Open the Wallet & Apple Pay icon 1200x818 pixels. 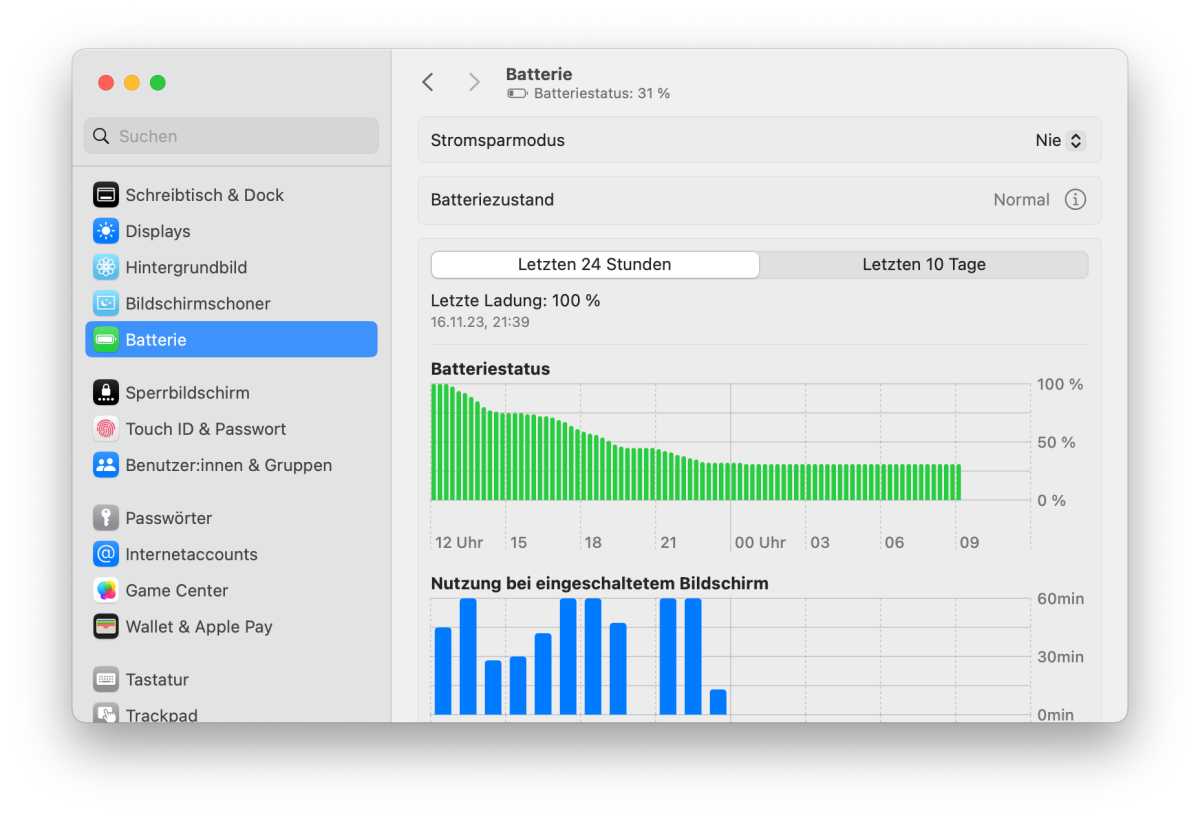coord(106,626)
